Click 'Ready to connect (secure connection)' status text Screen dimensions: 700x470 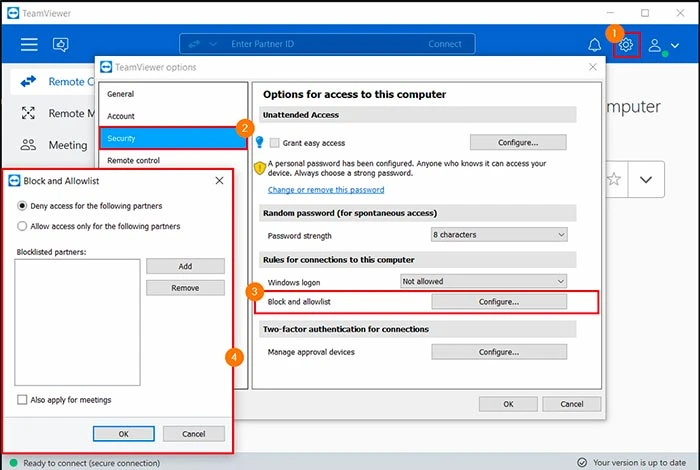tap(92, 463)
